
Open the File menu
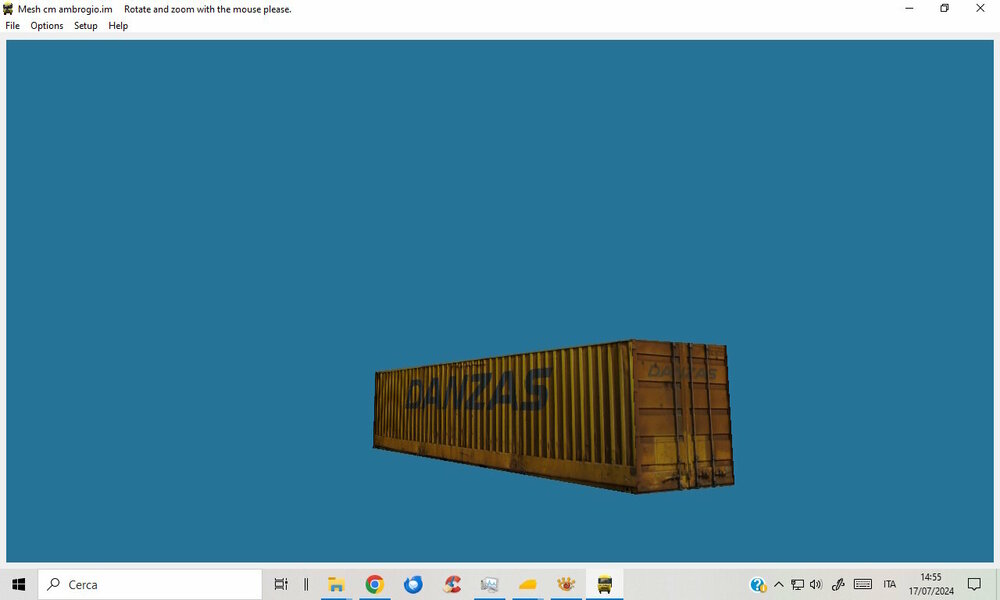click(13, 26)
